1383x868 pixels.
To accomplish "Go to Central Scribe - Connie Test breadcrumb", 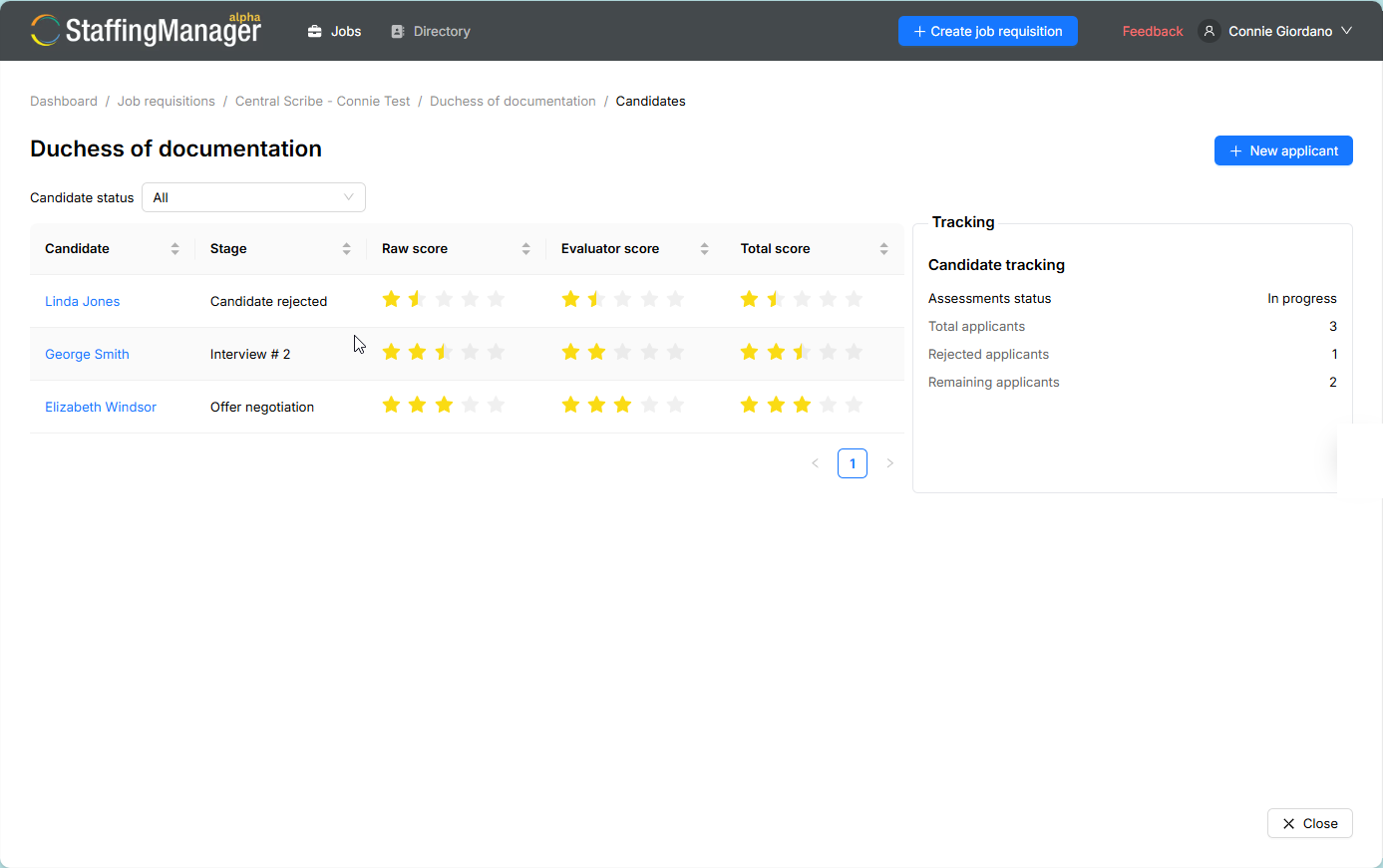I will [x=323, y=101].
